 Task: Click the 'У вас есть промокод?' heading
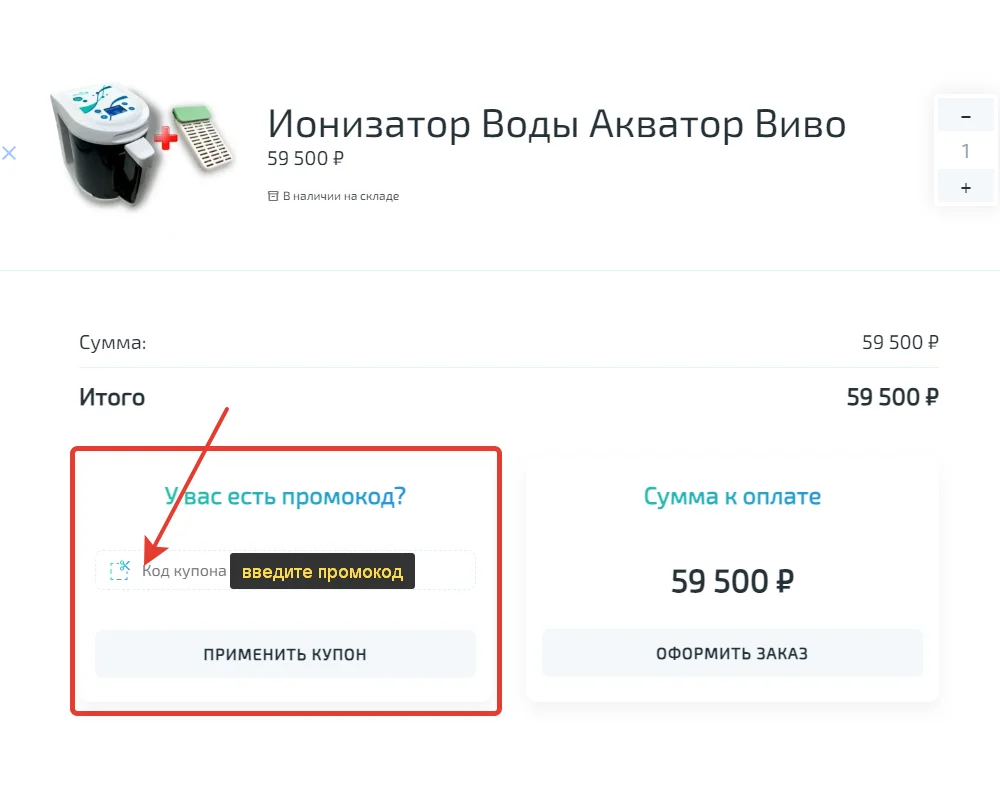tap(285, 496)
